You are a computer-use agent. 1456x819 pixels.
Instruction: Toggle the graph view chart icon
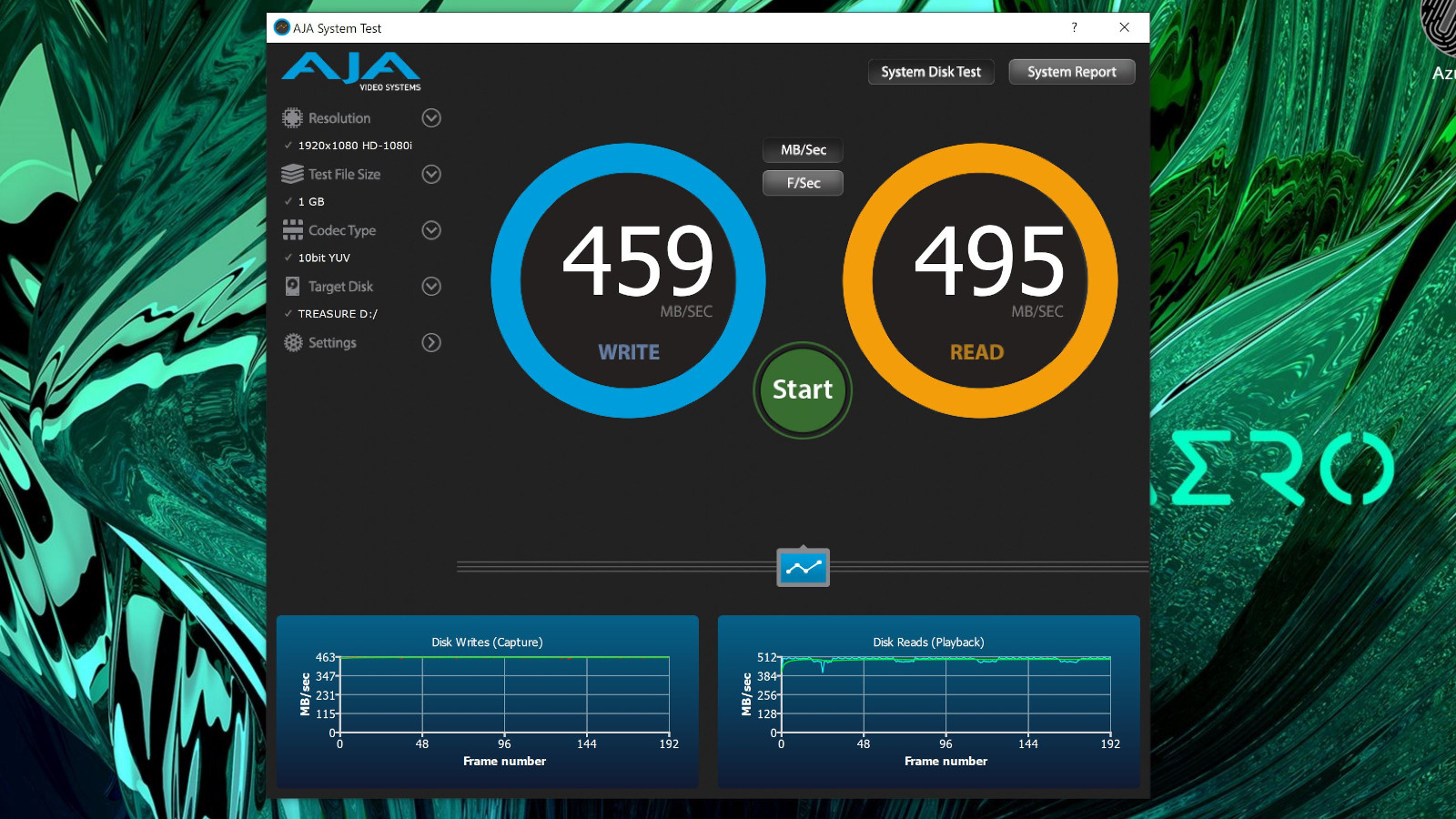[803, 568]
